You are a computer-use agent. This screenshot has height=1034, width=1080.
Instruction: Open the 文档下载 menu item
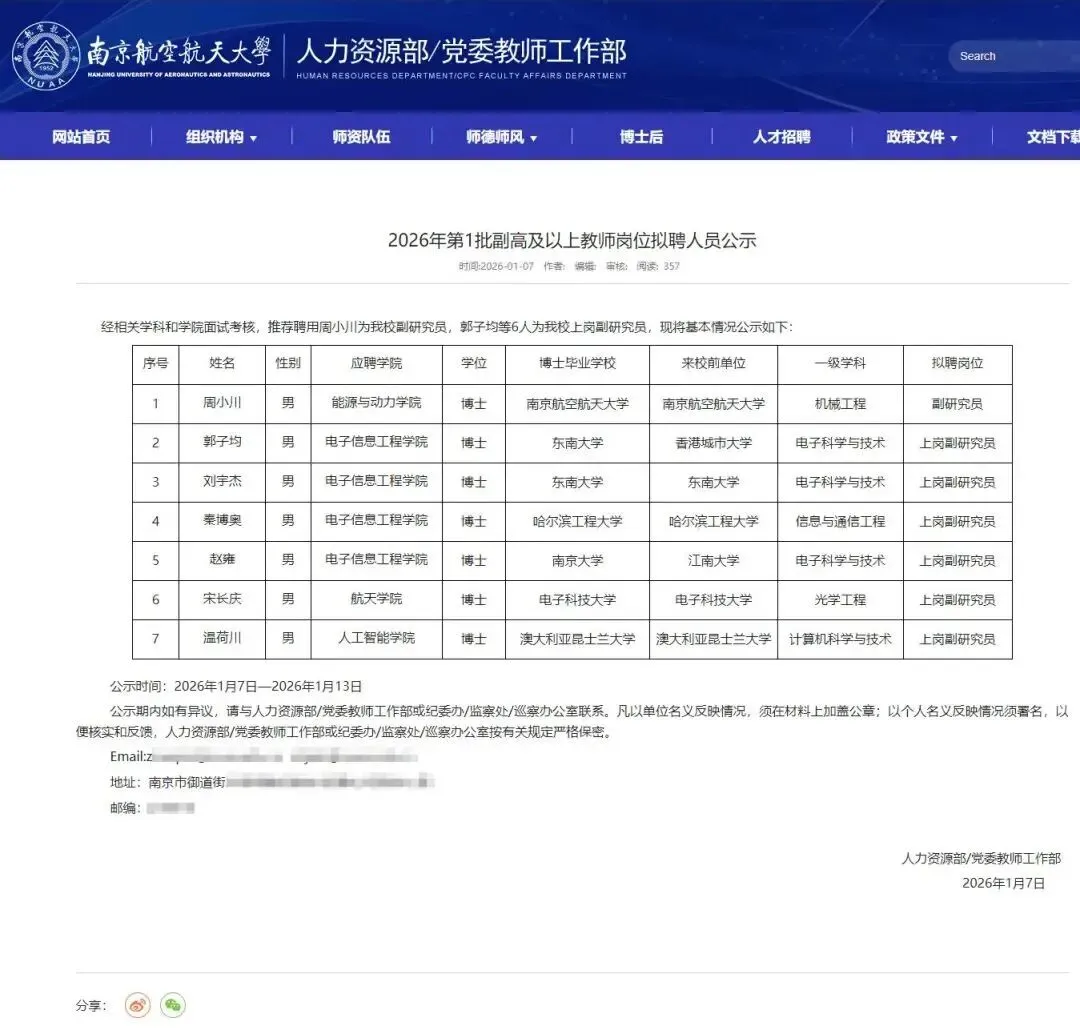point(1053,136)
